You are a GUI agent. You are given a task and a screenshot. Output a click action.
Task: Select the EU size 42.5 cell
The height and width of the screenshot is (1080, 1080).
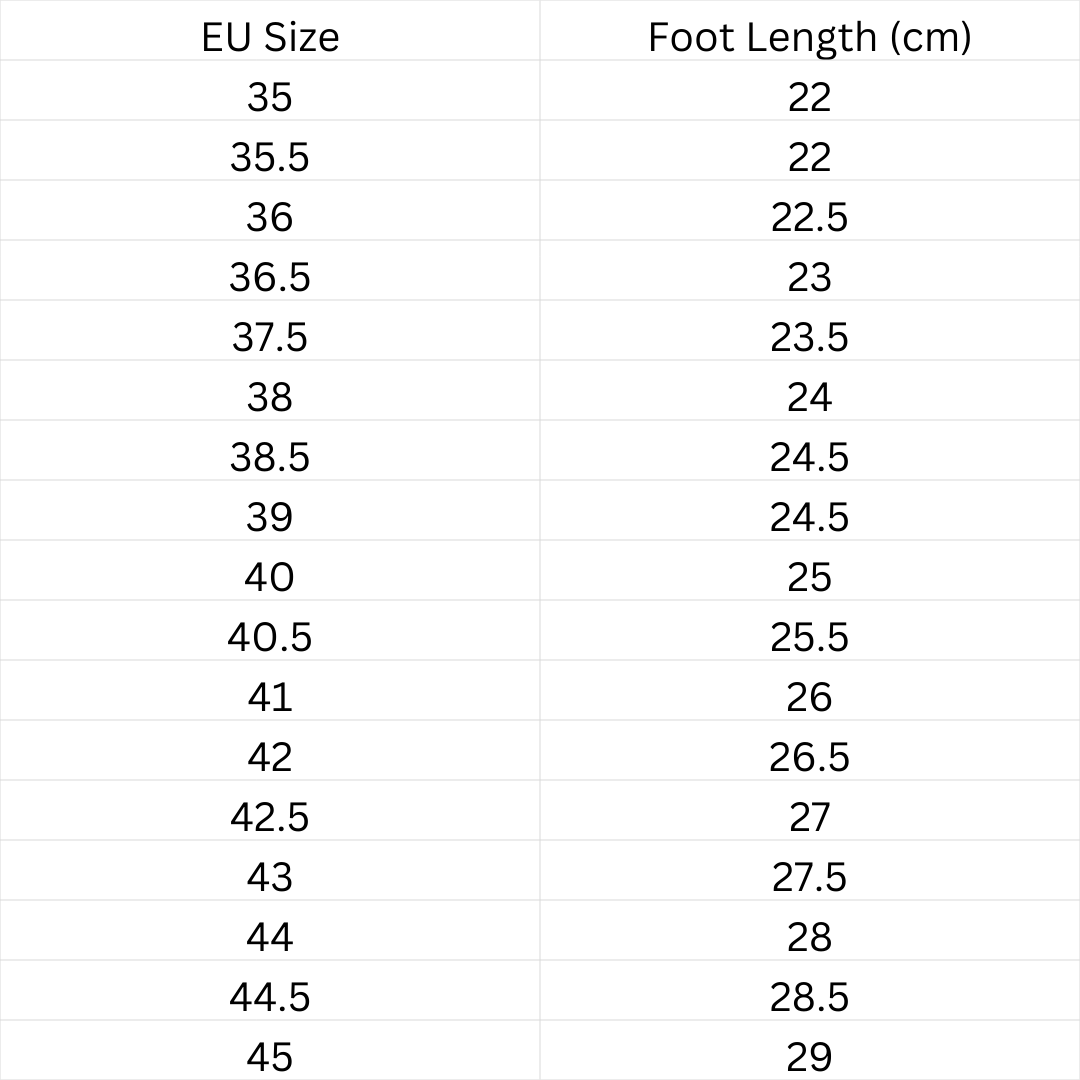(x=270, y=817)
